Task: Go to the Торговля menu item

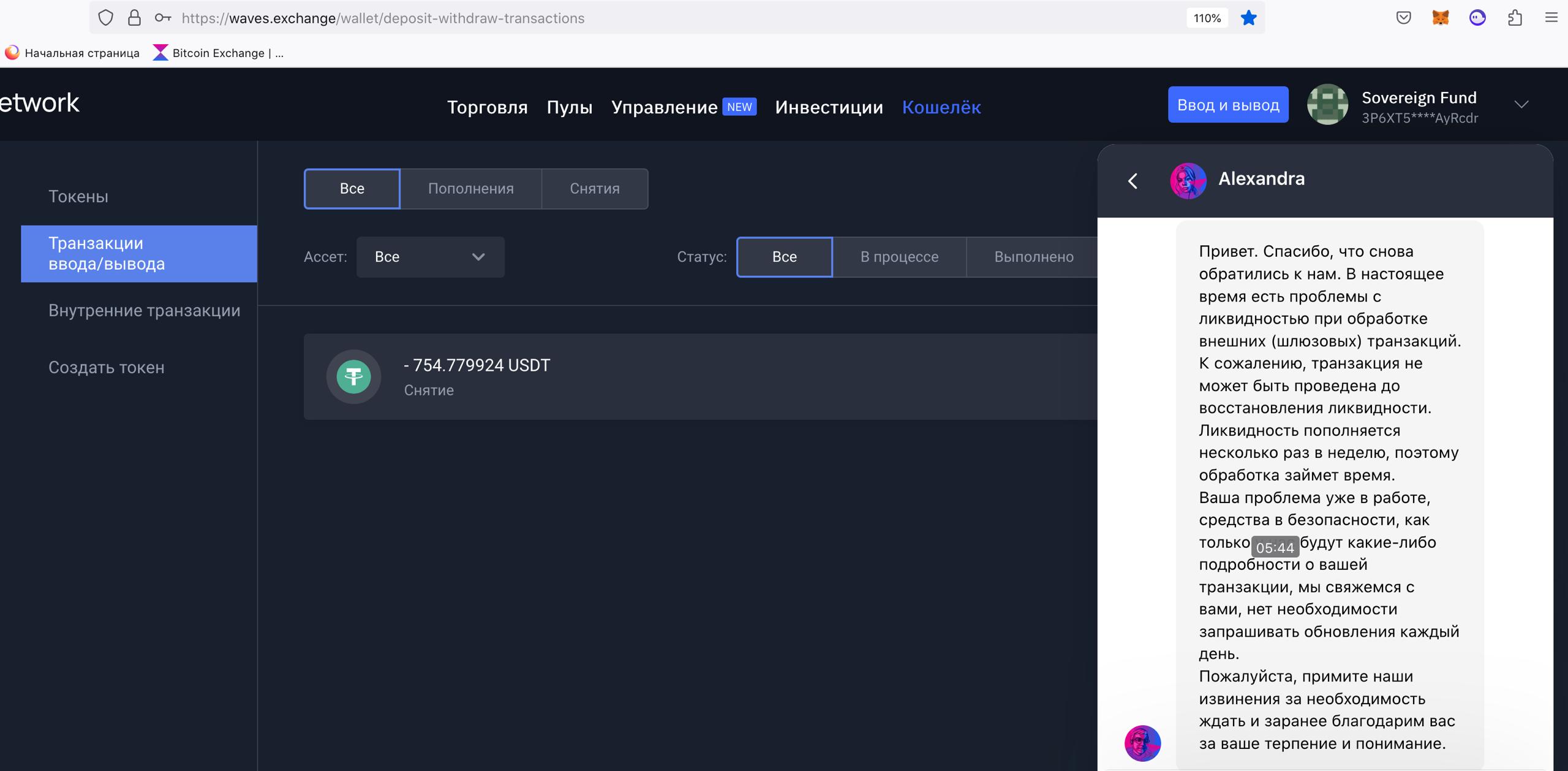Action: 487,107
